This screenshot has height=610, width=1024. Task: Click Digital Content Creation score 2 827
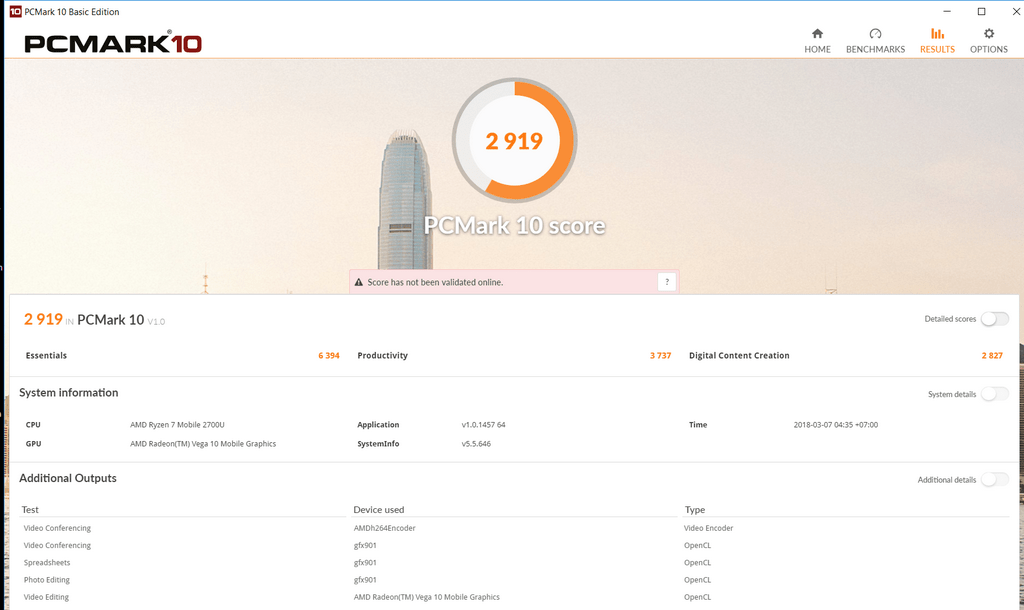pos(991,356)
